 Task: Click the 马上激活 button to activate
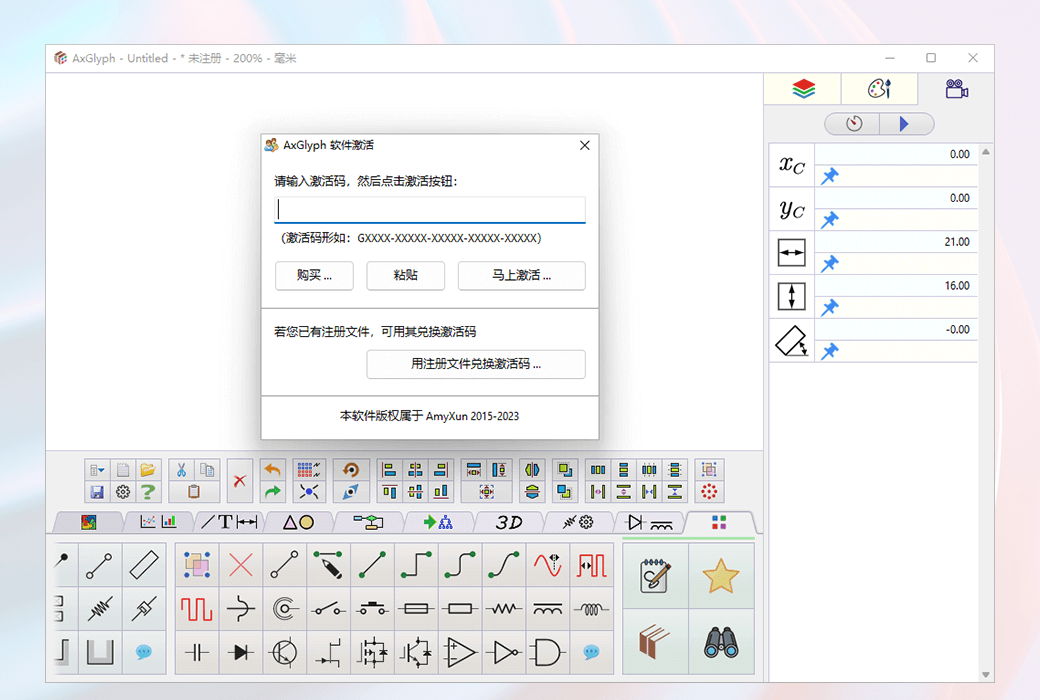tap(521, 276)
